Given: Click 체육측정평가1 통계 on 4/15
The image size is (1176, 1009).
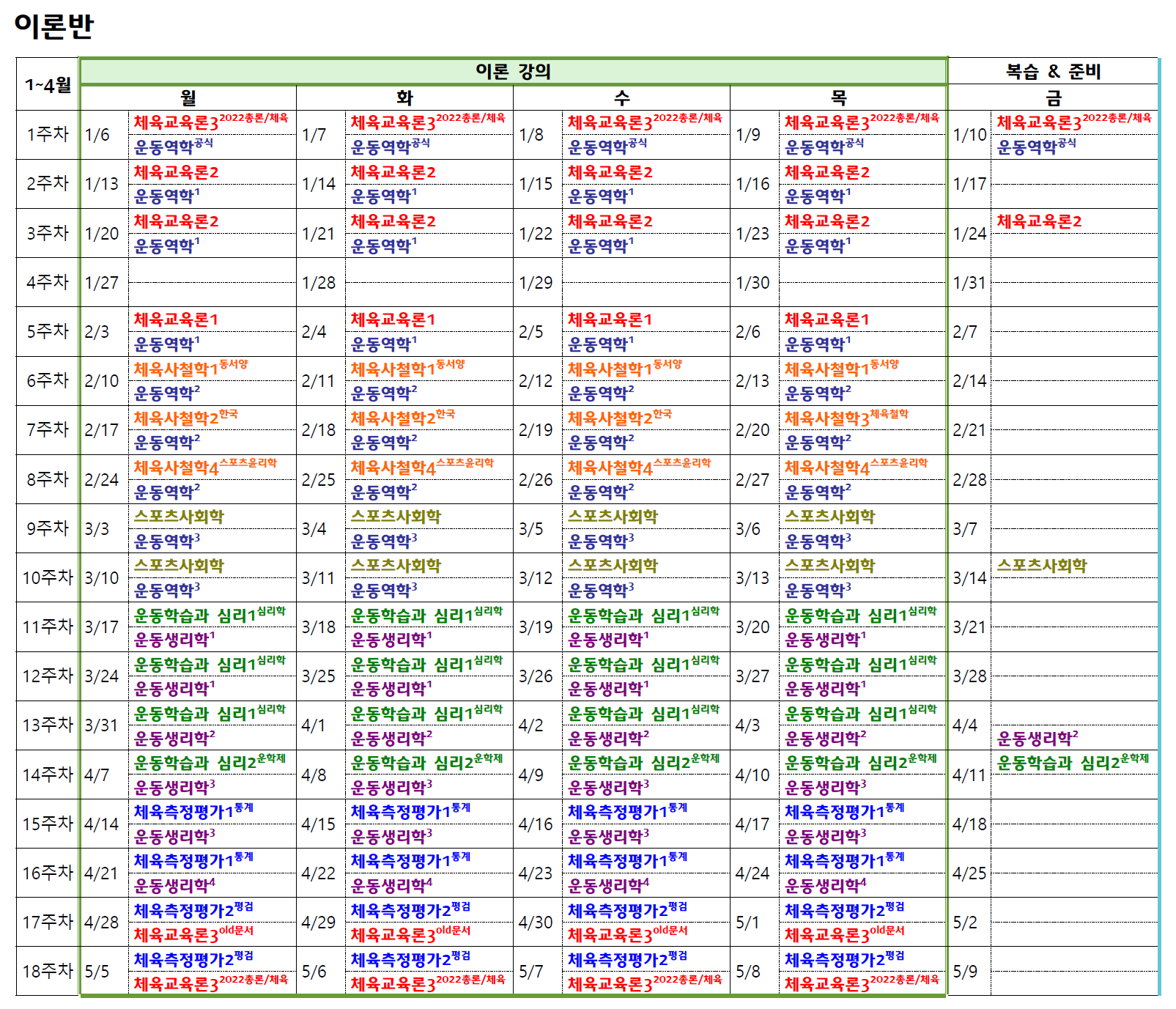Looking at the screenshot, I should point(410,811).
